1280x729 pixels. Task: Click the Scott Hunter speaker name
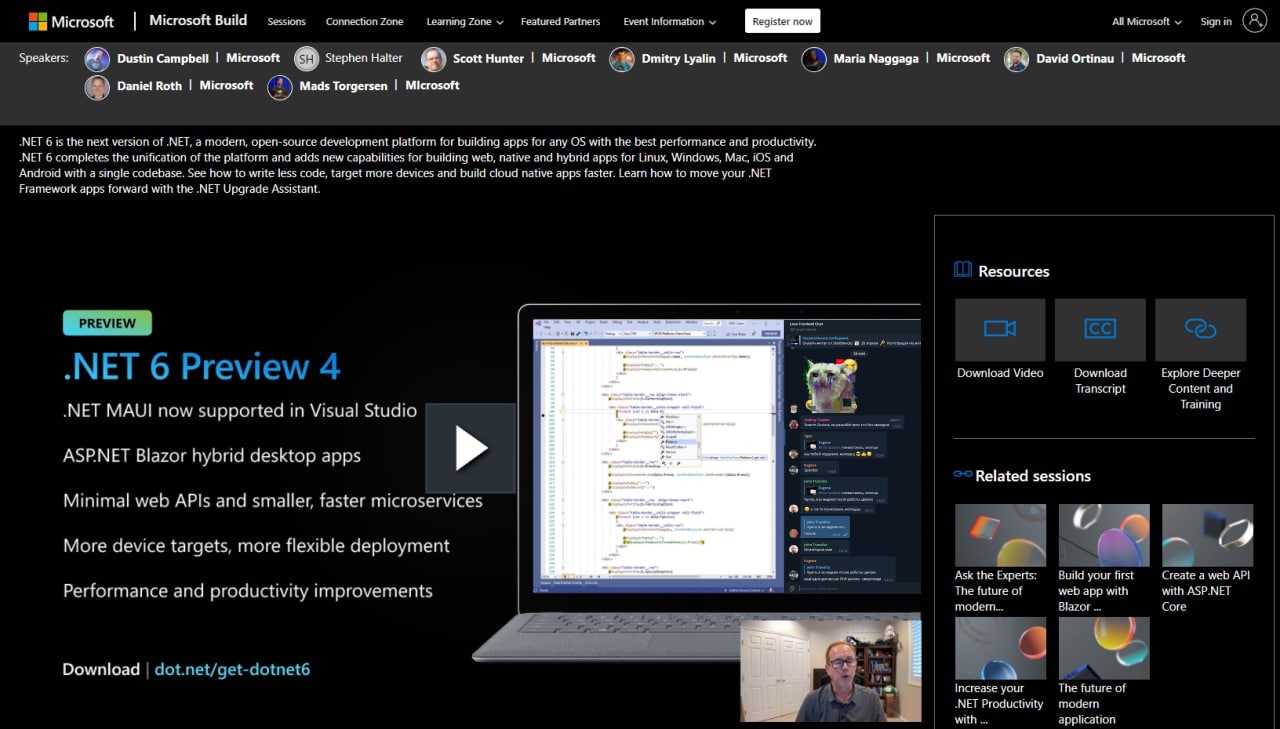coord(488,59)
